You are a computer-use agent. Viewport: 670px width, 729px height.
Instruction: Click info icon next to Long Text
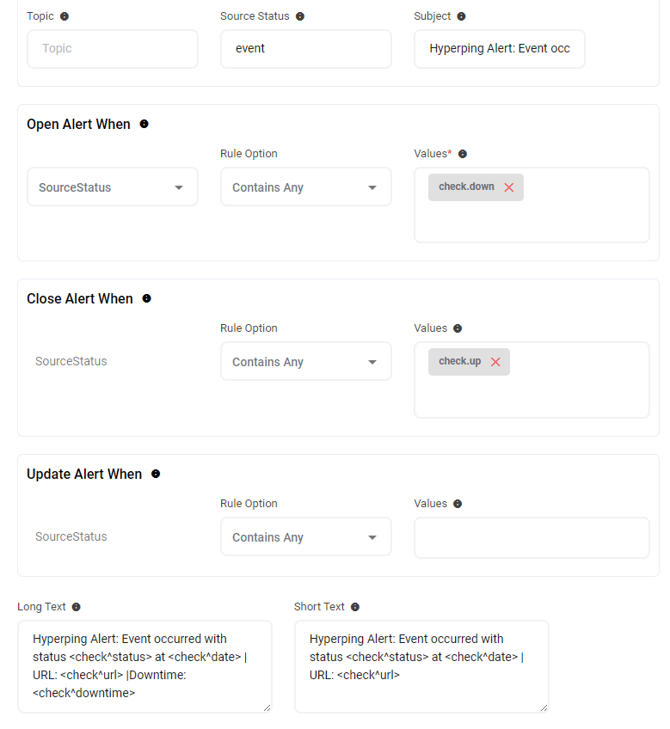coord(77,607)
